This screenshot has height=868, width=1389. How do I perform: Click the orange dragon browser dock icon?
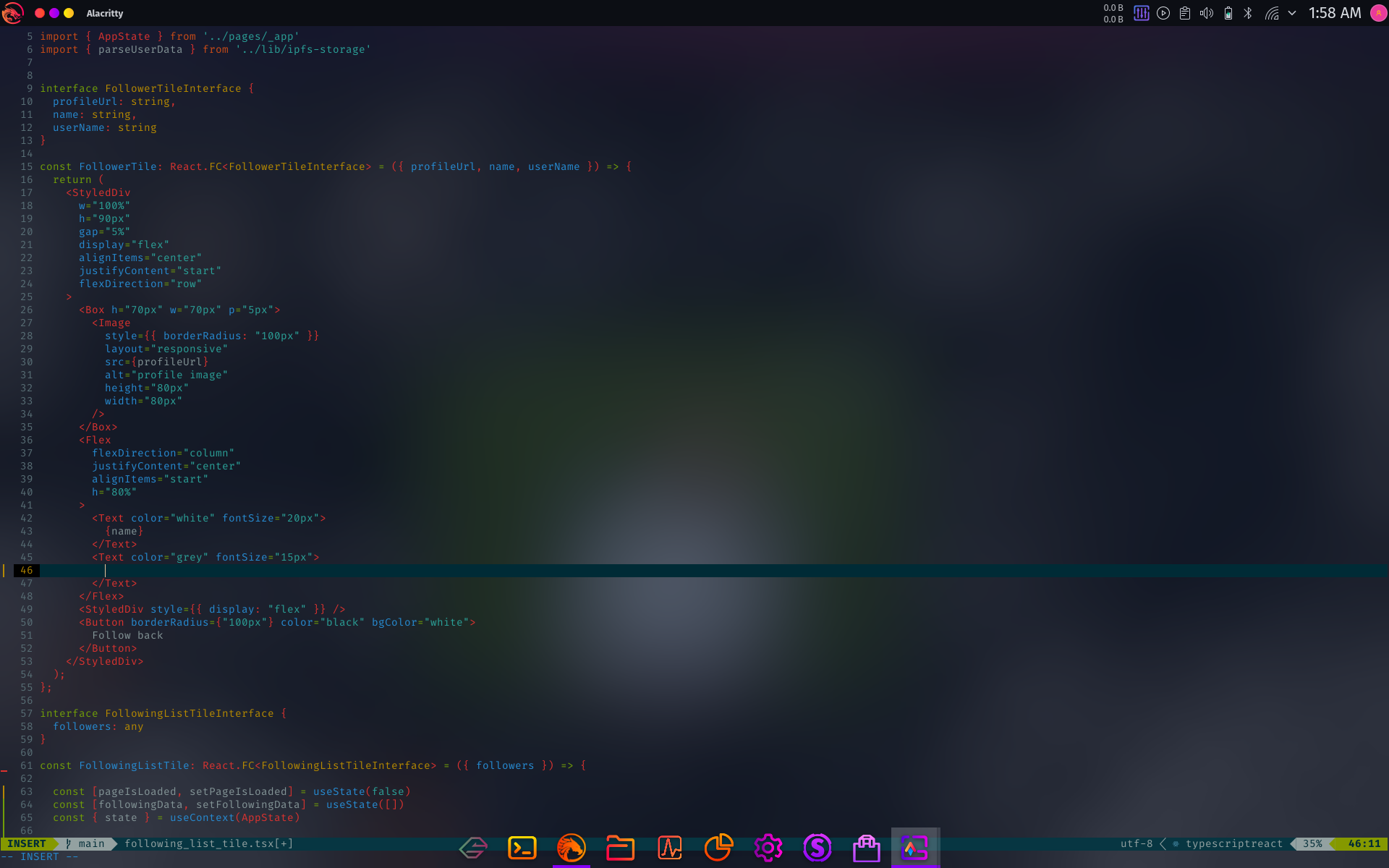coord(571,847)
